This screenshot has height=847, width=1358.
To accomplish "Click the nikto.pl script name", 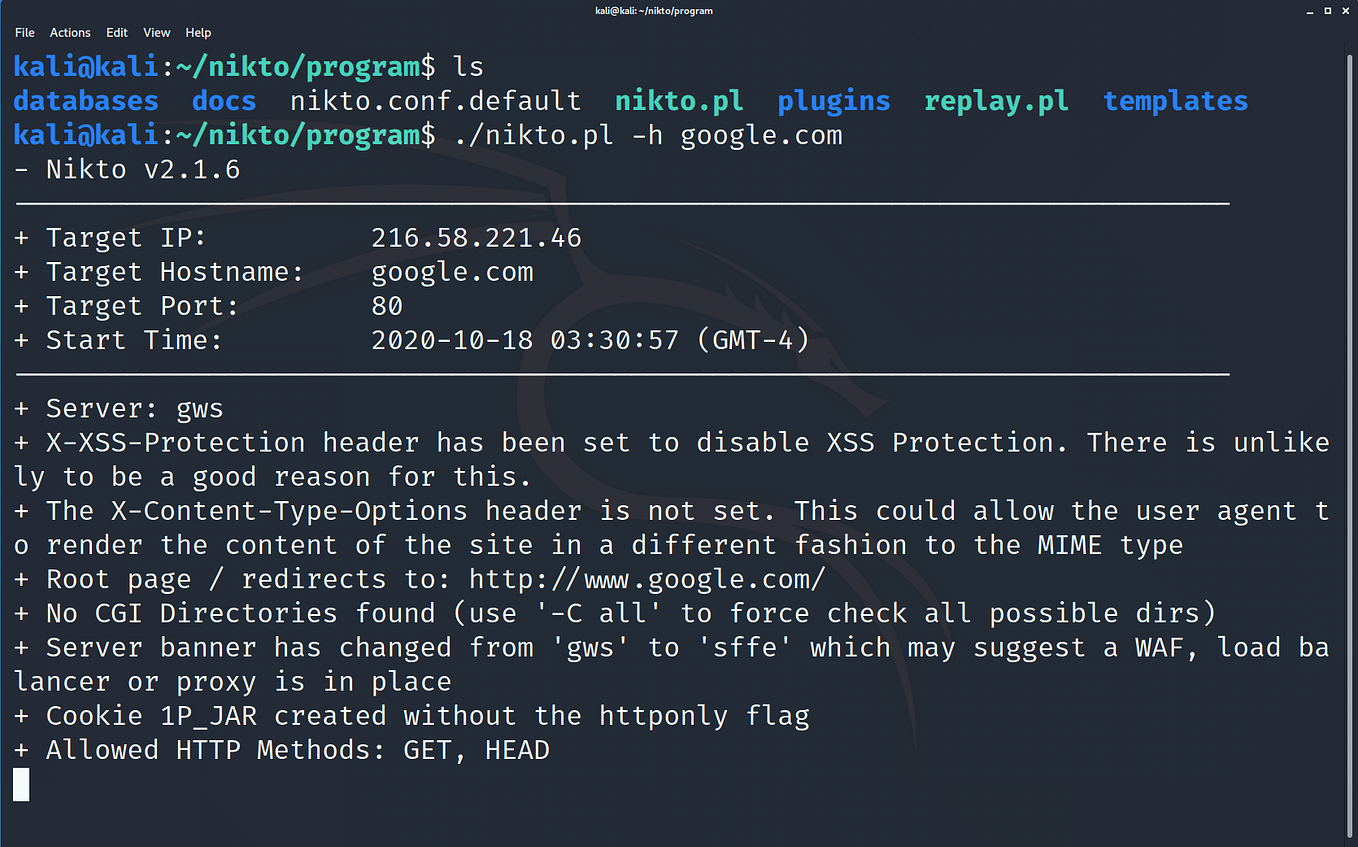I will point(679,100).
